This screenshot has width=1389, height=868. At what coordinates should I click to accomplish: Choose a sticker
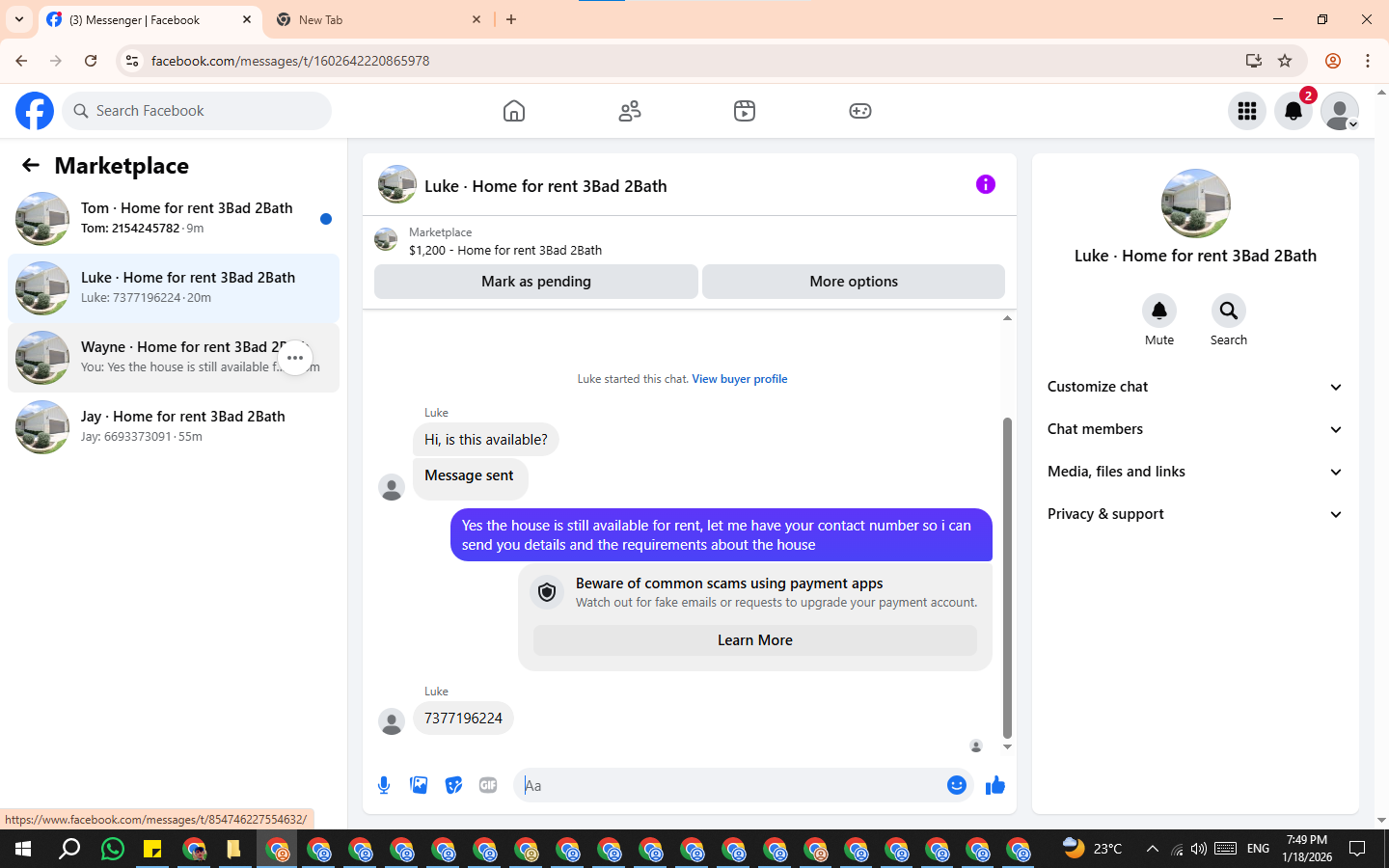(453, 785)
